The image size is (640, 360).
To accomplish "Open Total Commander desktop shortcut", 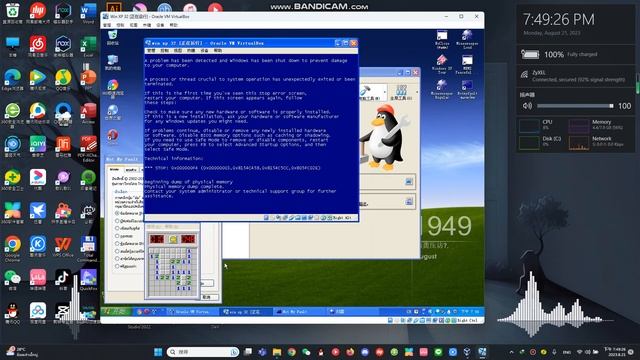I will [x=88, y=248].
